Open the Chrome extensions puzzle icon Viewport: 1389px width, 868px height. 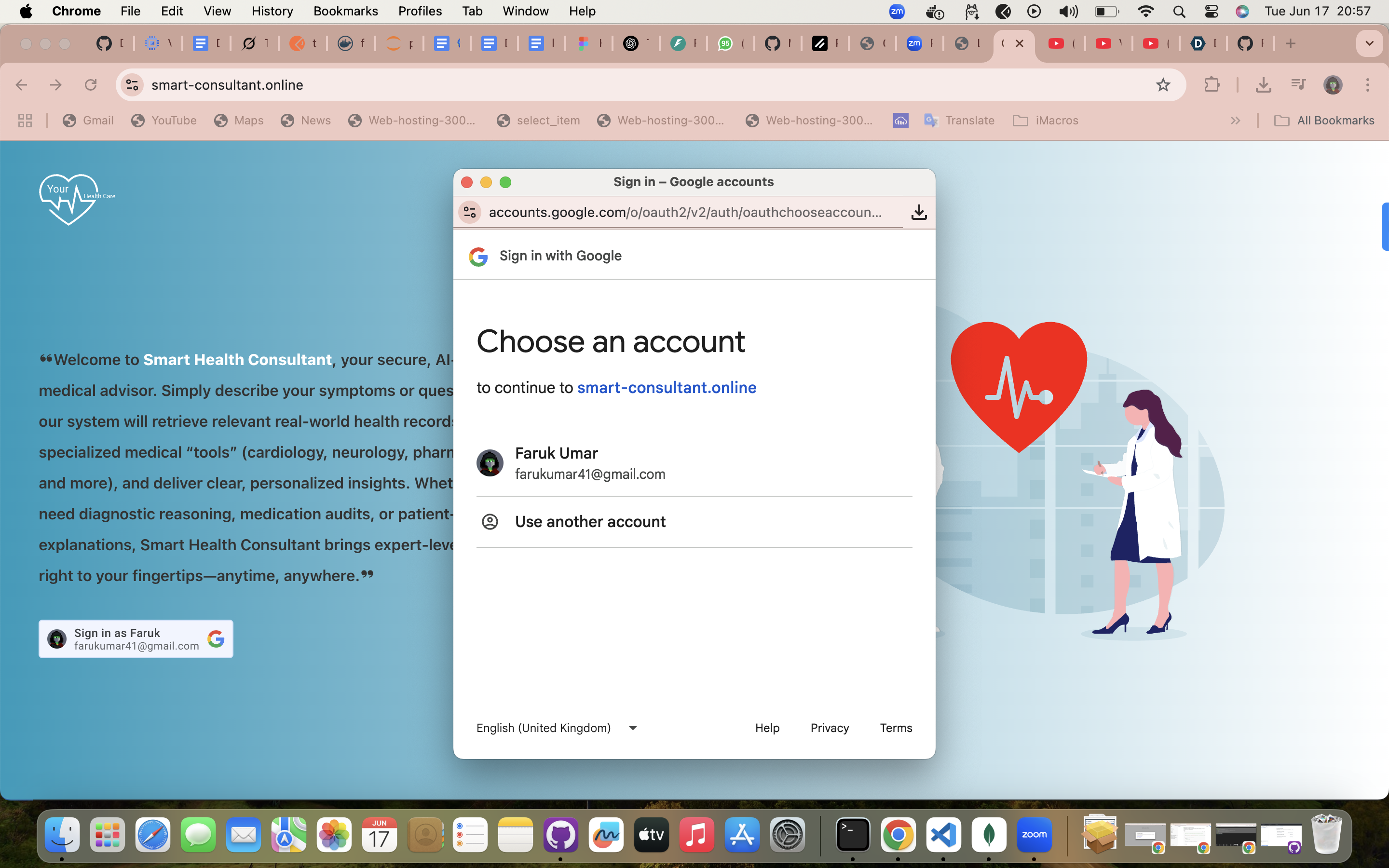point(1212,85)
